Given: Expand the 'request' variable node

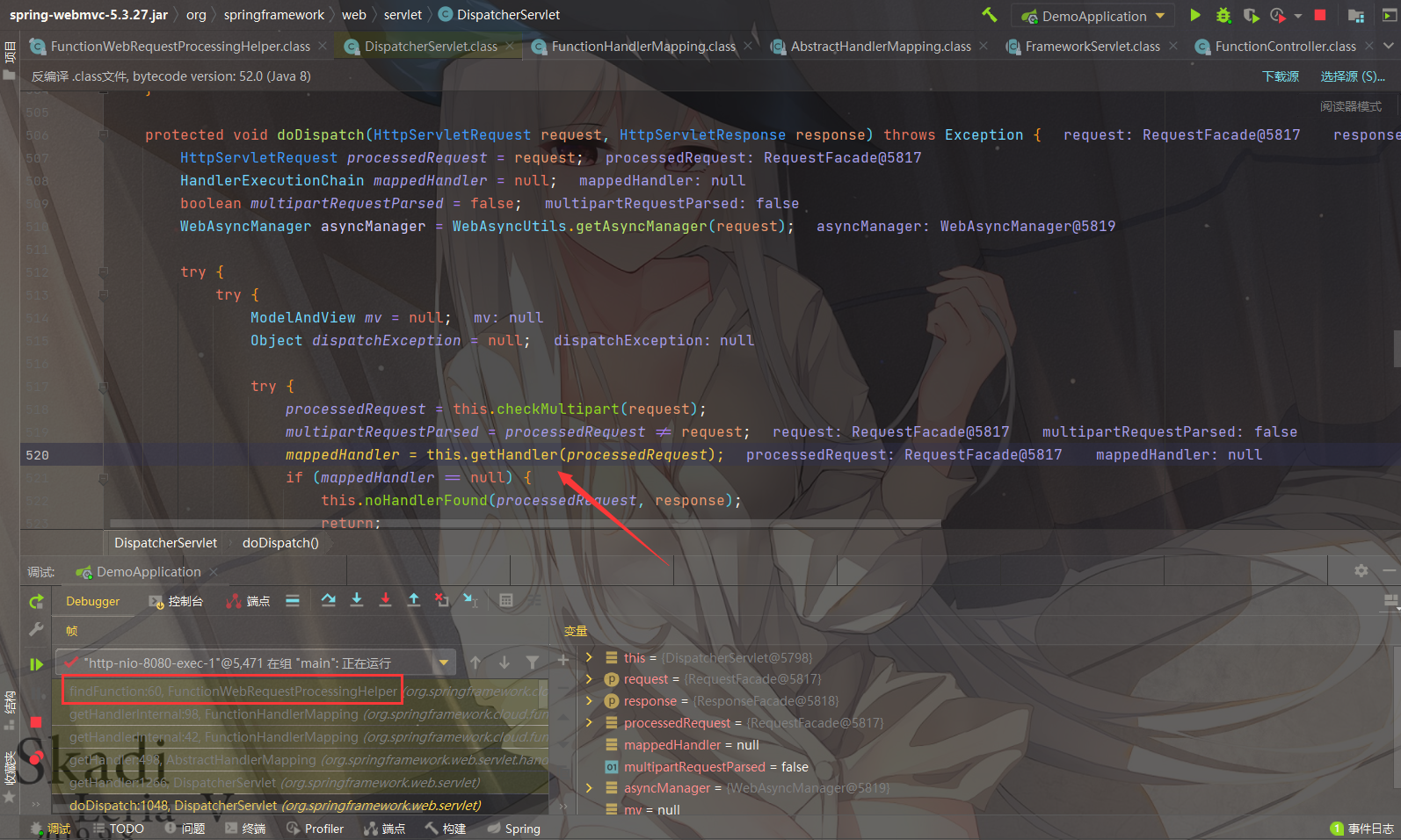Looking at the screenshot, I should pyautogui.click(x=590, y=678).
